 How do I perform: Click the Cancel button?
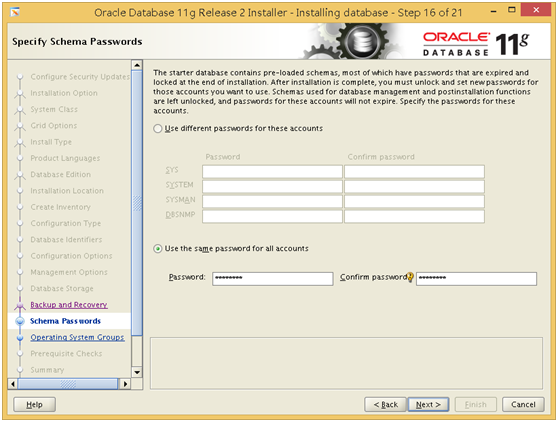523,405
